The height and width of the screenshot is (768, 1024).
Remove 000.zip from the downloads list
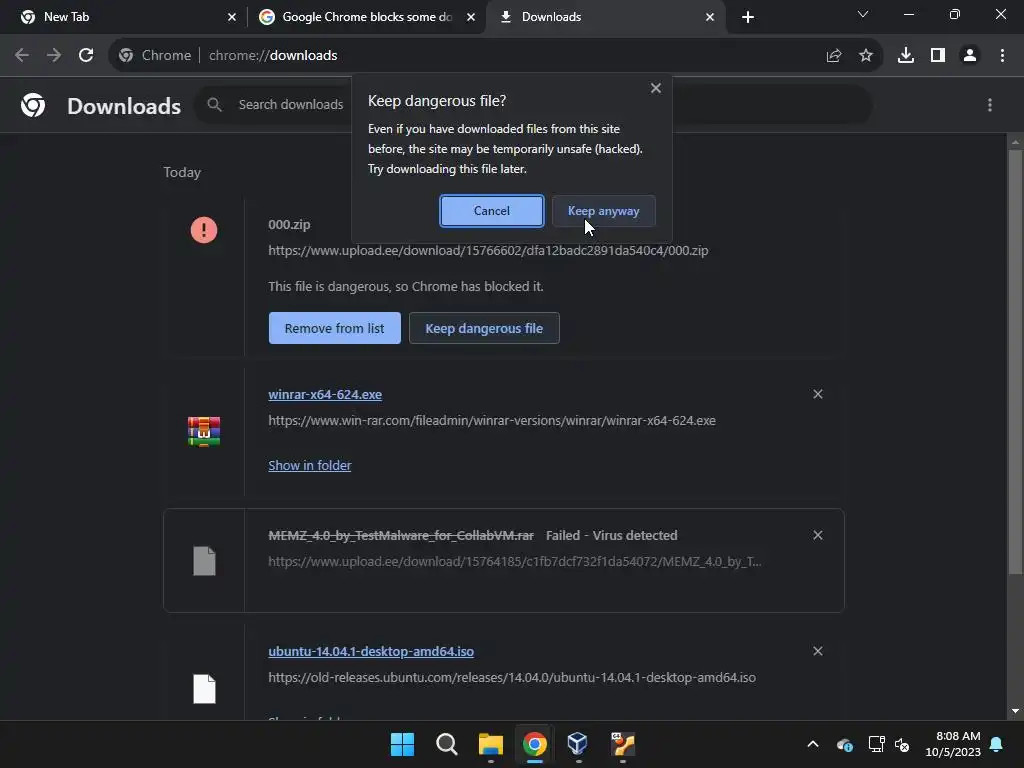coord(334,328)
